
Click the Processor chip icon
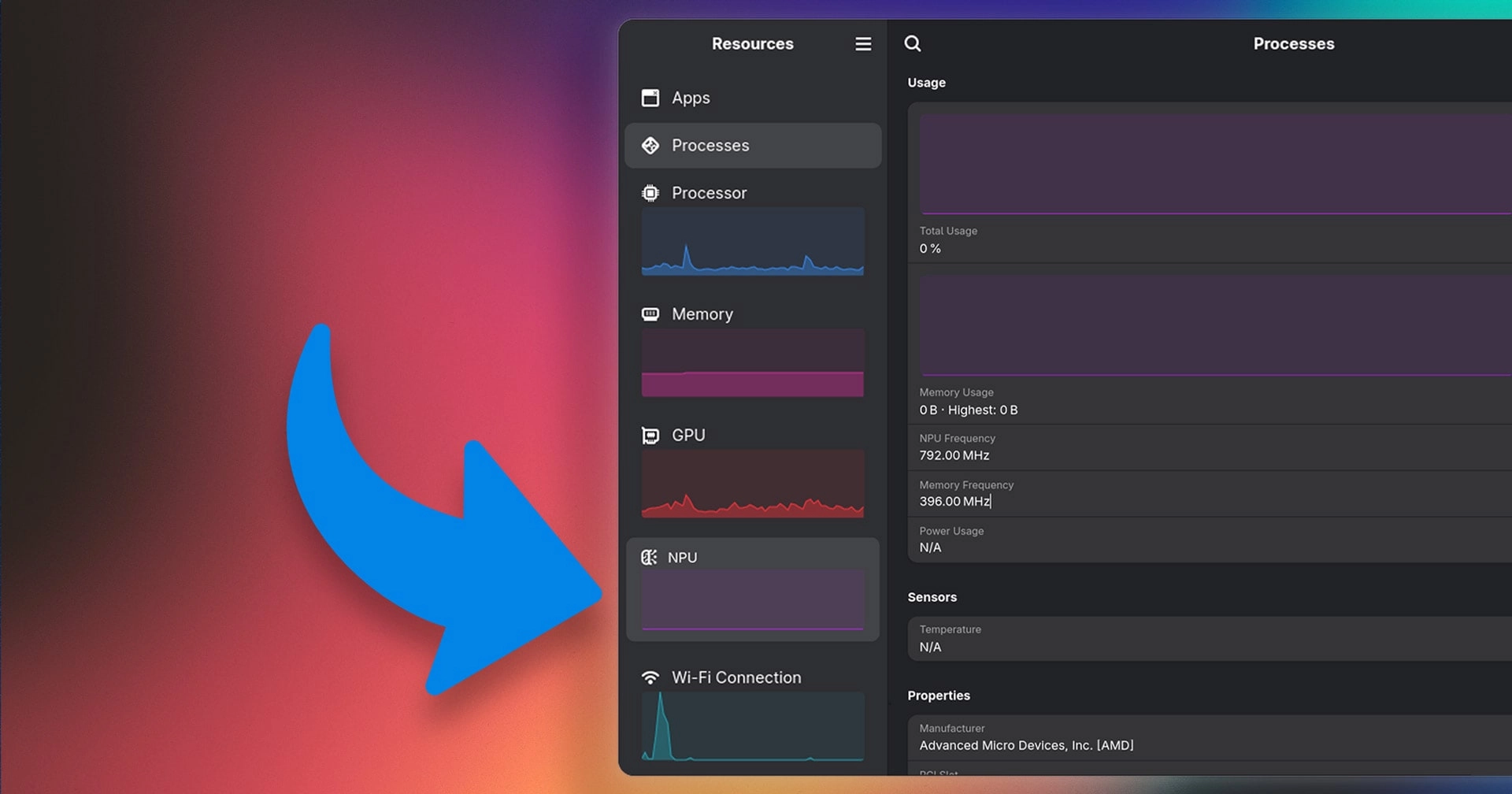click(650, 192)
